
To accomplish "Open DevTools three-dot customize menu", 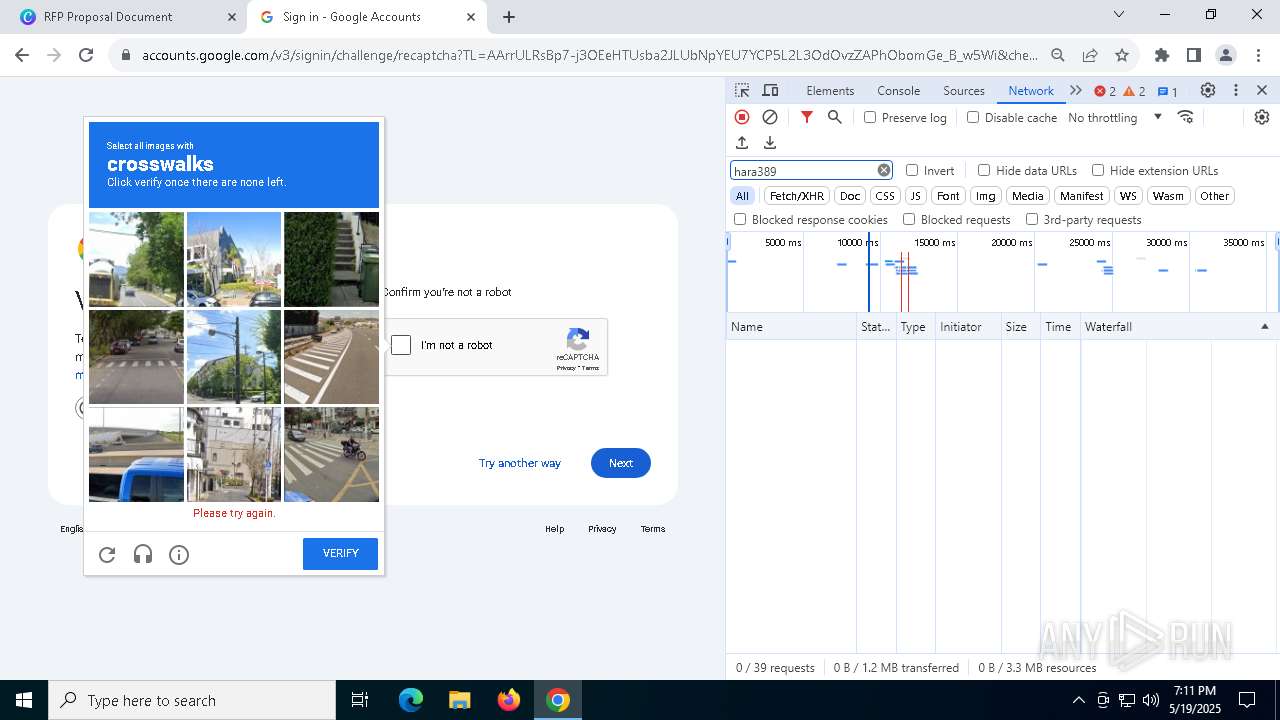I will point(1236,90).
